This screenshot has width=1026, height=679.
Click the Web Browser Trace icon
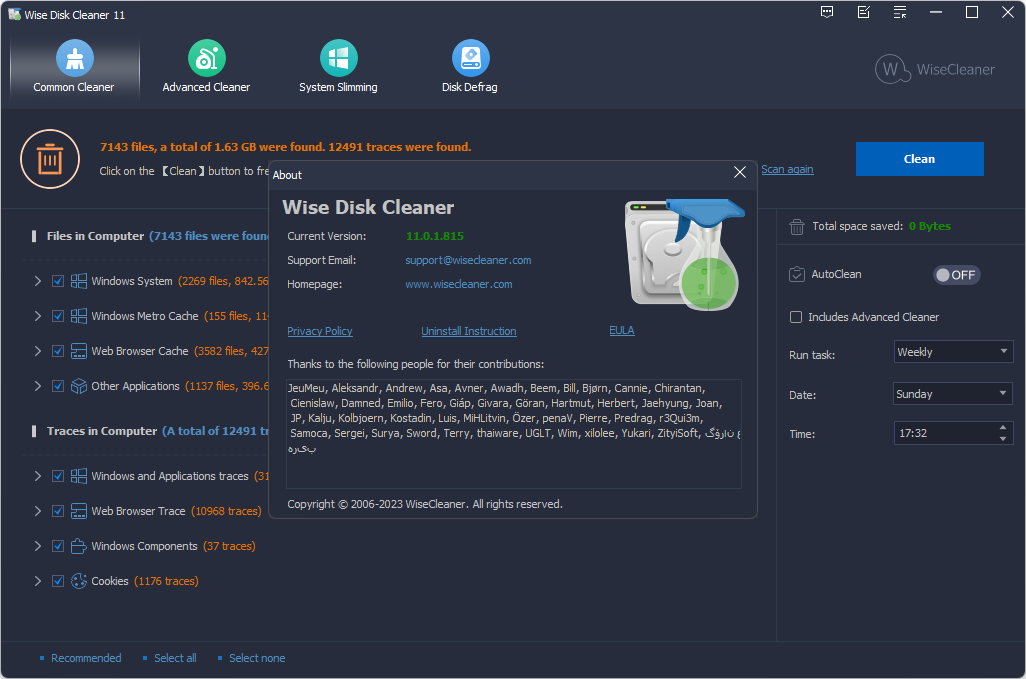(x=79, y=511)
